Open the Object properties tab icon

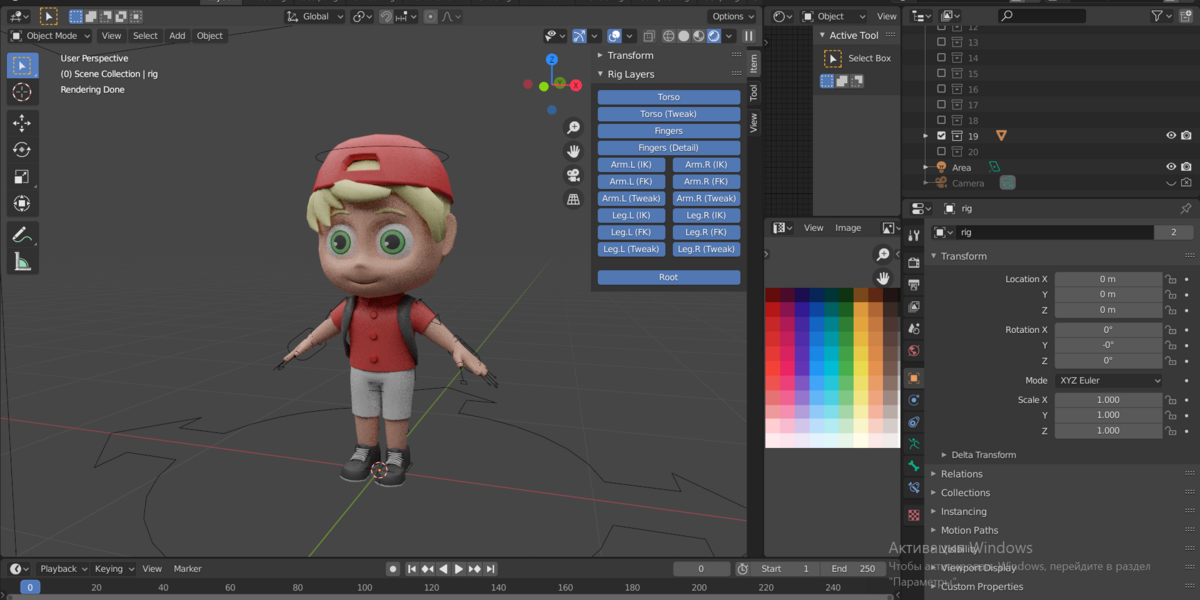click(914, 378)
